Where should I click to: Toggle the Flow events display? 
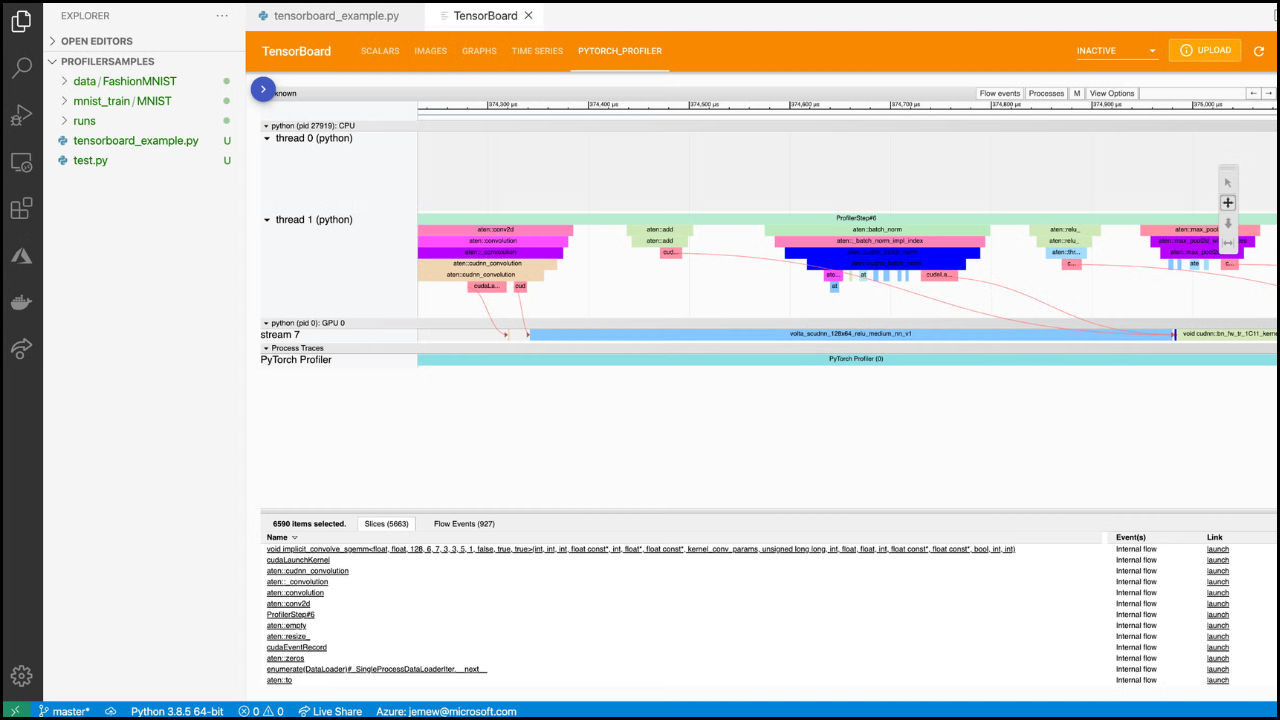(999, 93)
